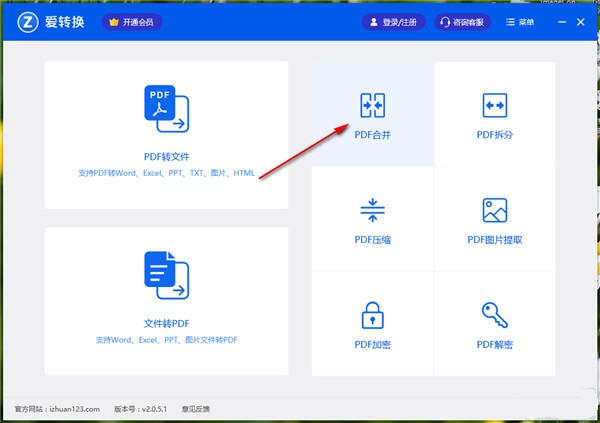Click the user icon beside 登录/注册
The height and width of the screenshot is (423, 600).
tap(373, 22)
